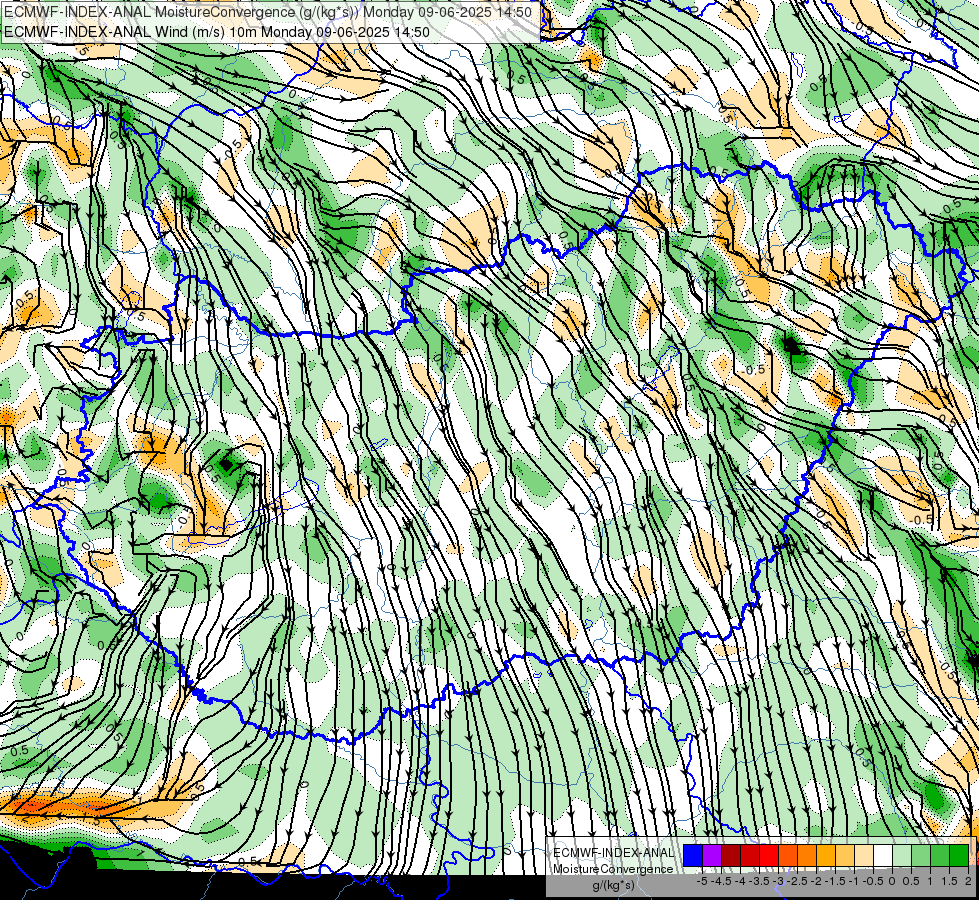Select the legend swatch between -4 and -3.5

click(x=750, y=856)
